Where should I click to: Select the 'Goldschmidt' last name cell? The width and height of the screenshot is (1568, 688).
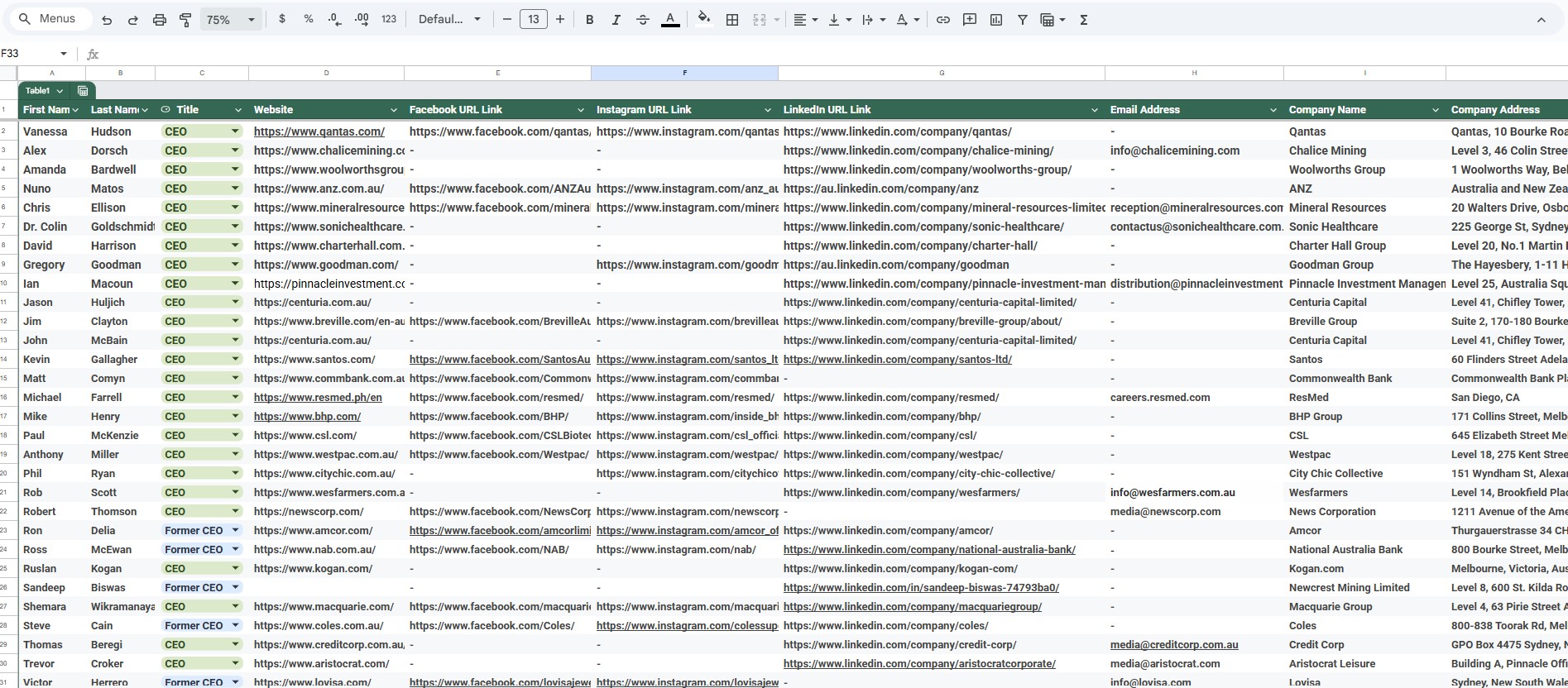coord(120,227)
